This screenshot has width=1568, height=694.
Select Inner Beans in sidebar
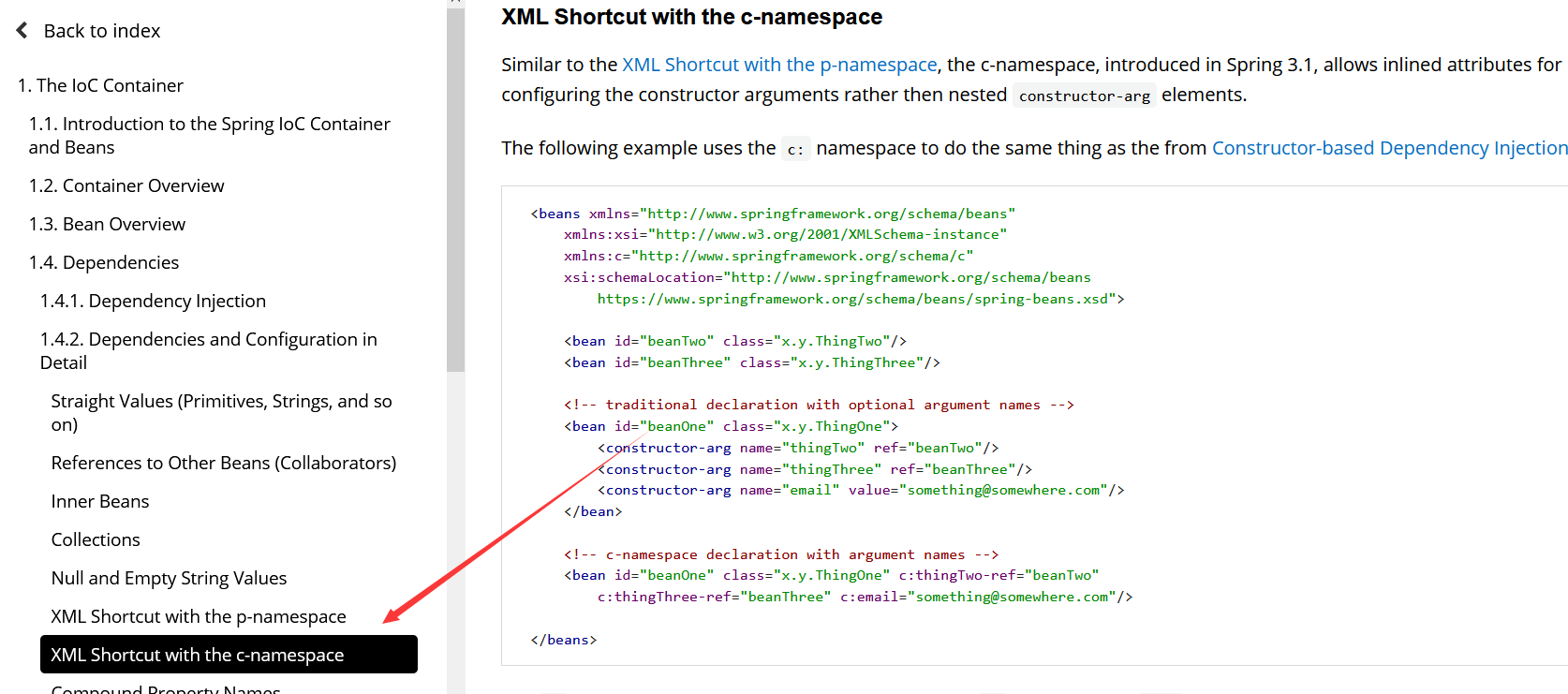(100, 501)
